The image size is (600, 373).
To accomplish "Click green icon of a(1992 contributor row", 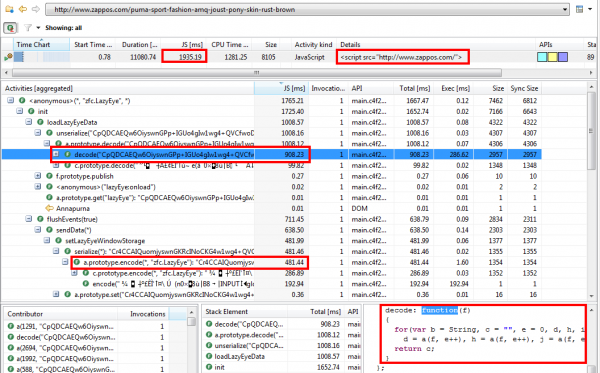I will point(11,358).
